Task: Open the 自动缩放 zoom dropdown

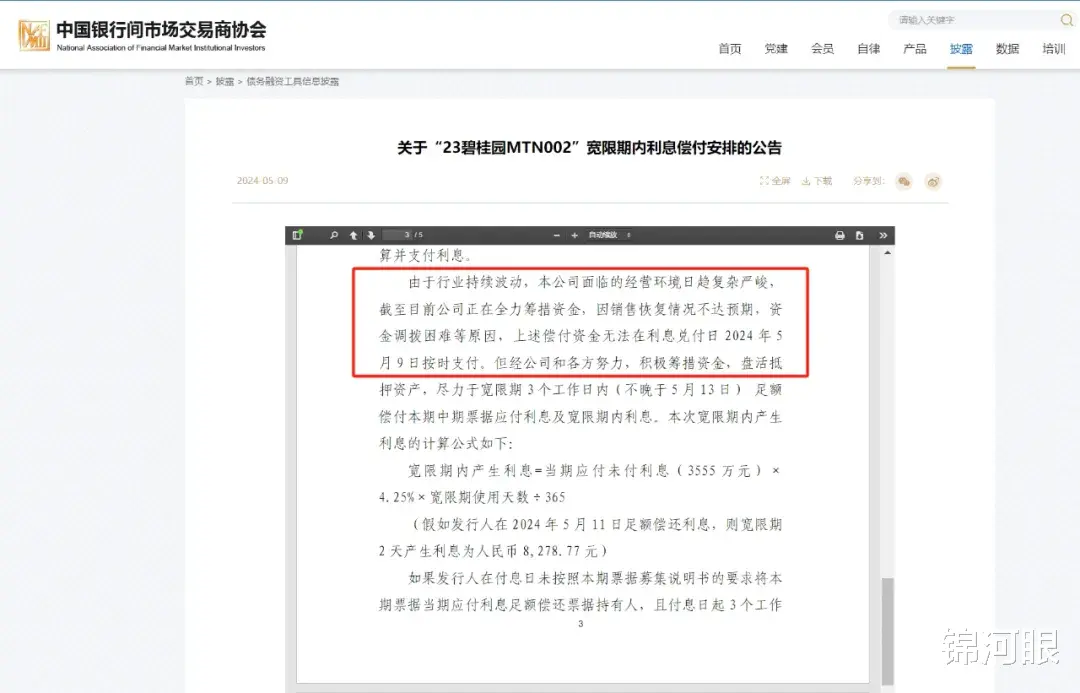Action: [x=610, y=235]
